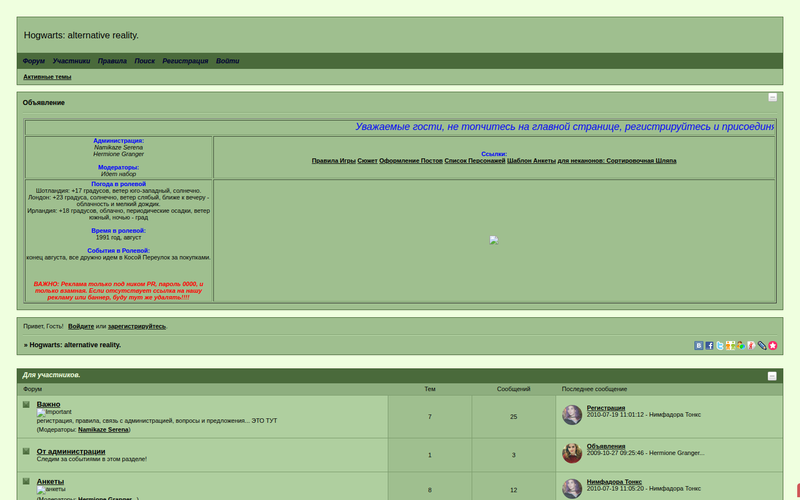
Task: Open the Активные темы link
Action: coord(47,77)
